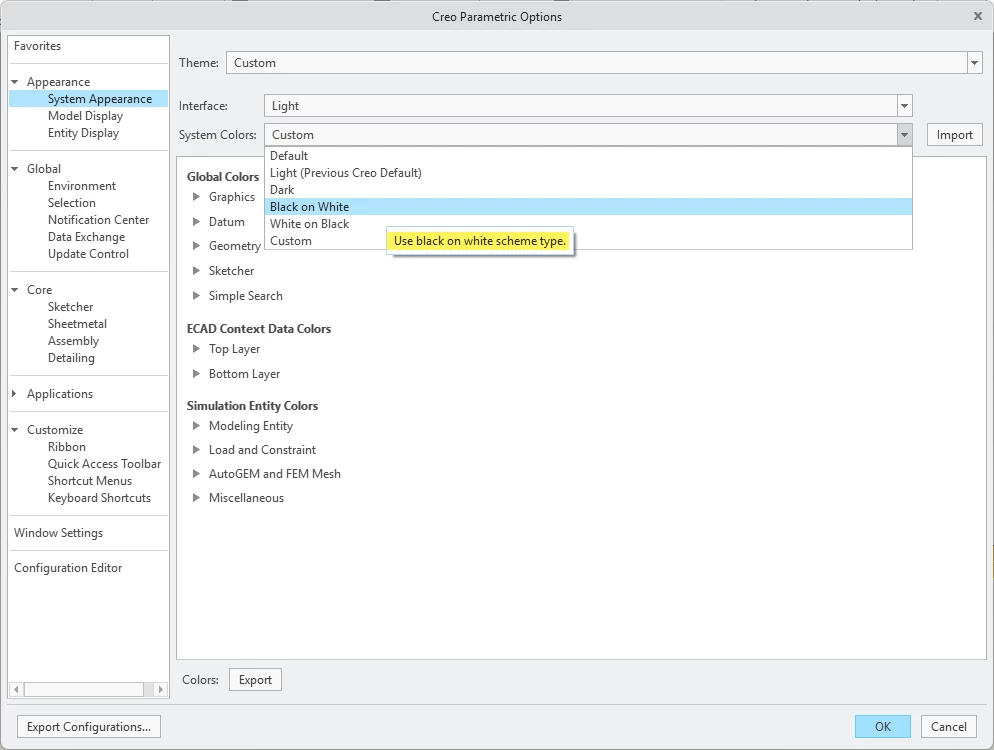Select the Dark color scheme
Image resolution: width=994 pixels, height=750 pixels.
coord(588,190)
